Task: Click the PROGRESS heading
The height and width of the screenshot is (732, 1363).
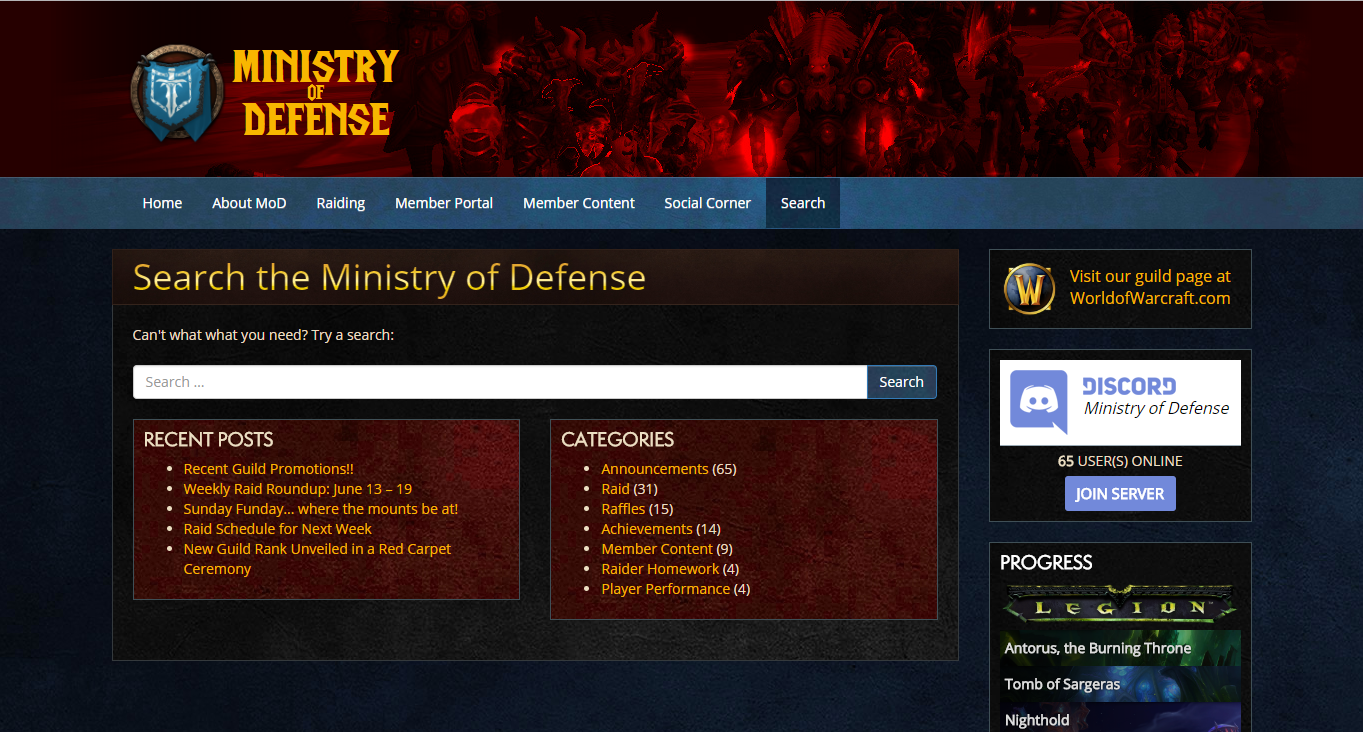Action: (x=1046, y=562)
